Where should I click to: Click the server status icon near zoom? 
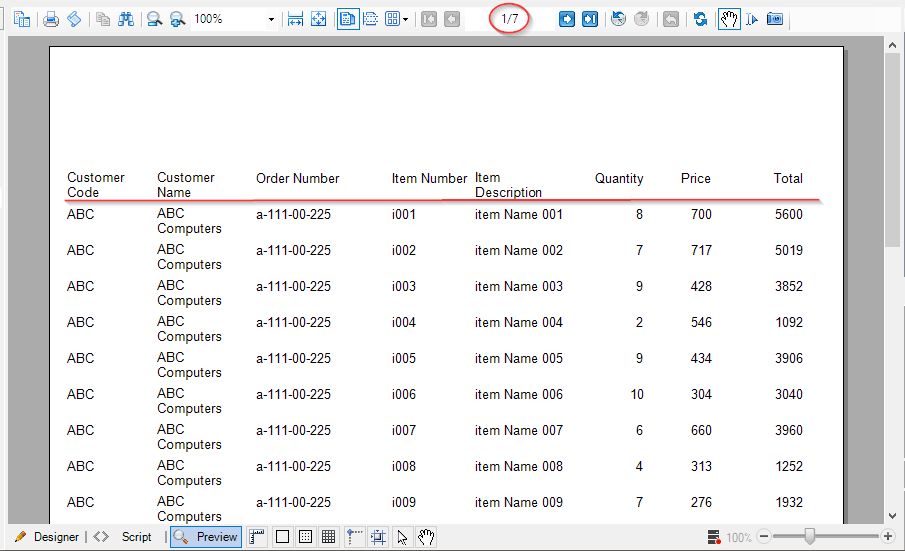tap(714, 537)
